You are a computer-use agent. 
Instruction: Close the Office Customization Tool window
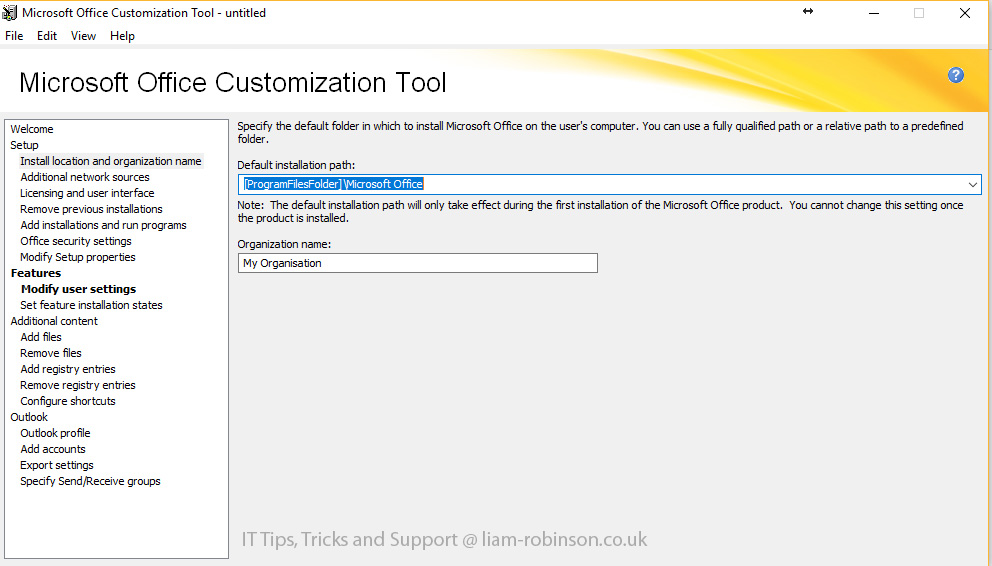[965, 13]
